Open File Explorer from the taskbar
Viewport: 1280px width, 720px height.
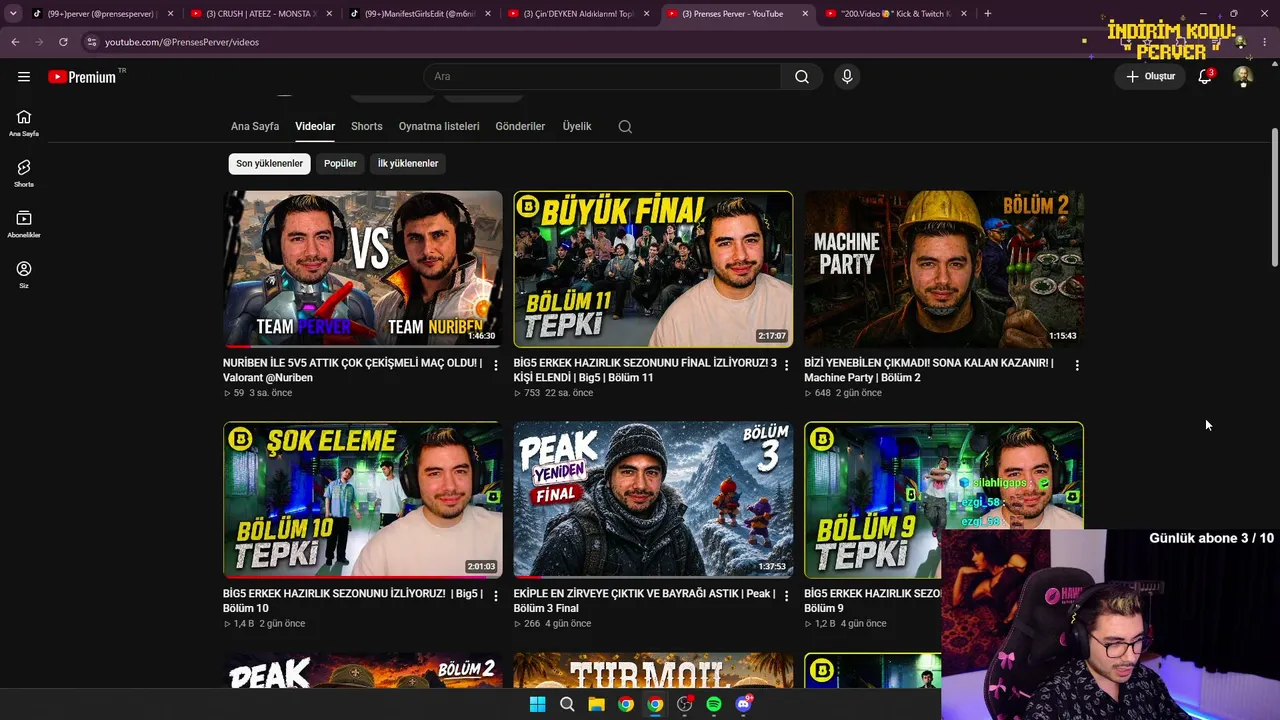coord(596,704)
